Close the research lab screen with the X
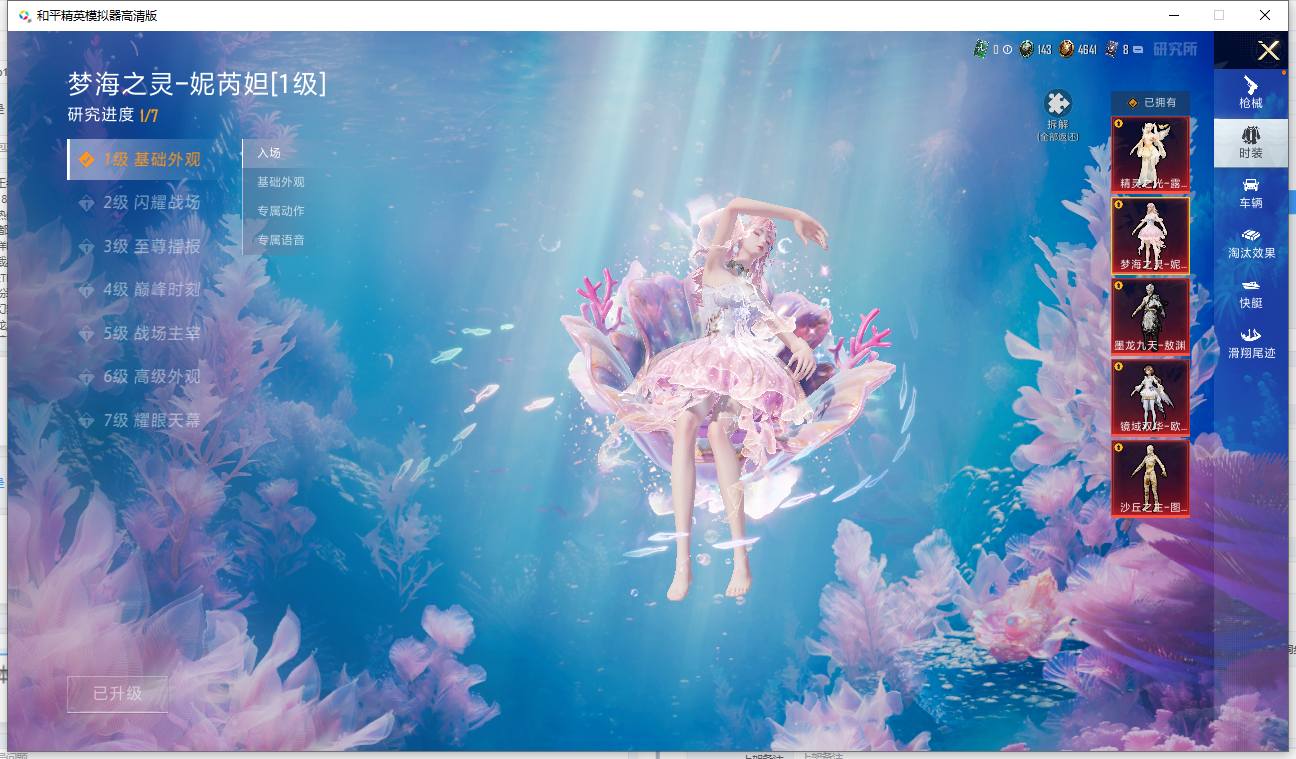Screen dimensions: 1296x759 pyautogui.click(x=1268, y=51)
